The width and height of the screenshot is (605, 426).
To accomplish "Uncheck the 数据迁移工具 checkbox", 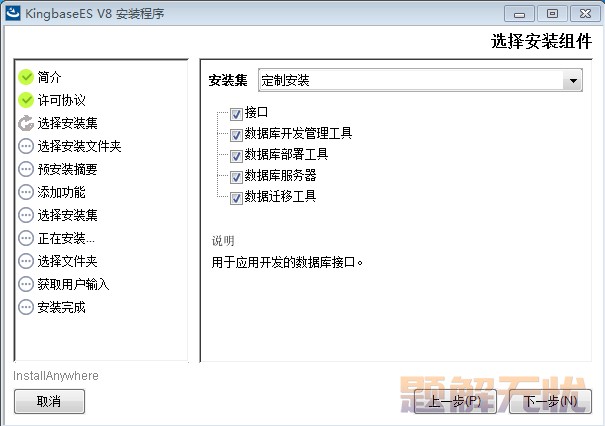I will point(236,198).
